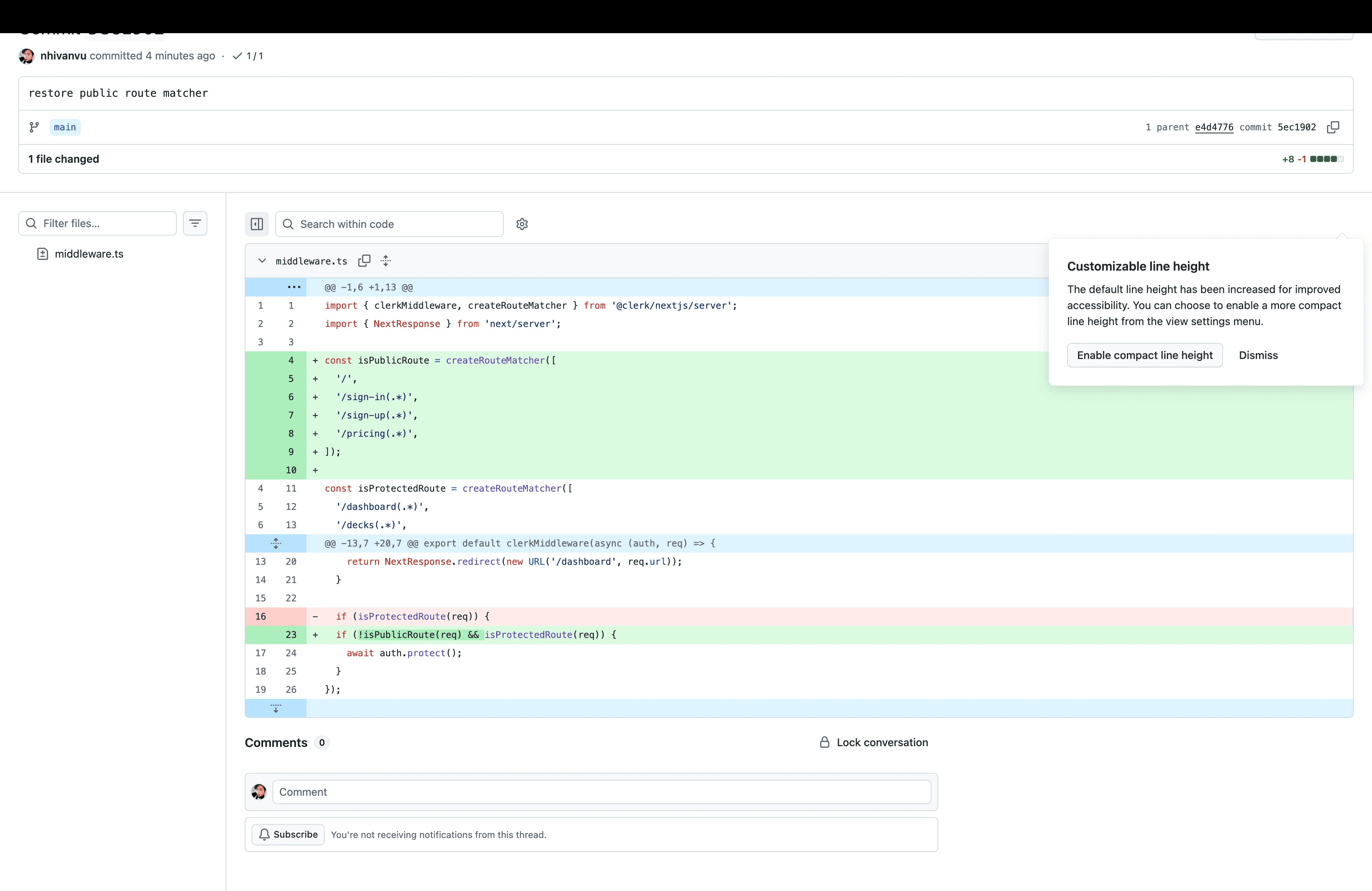Collapse the middleware.ts diff chevron
The width and height of the screenshot is (1372, 891).
262,261
